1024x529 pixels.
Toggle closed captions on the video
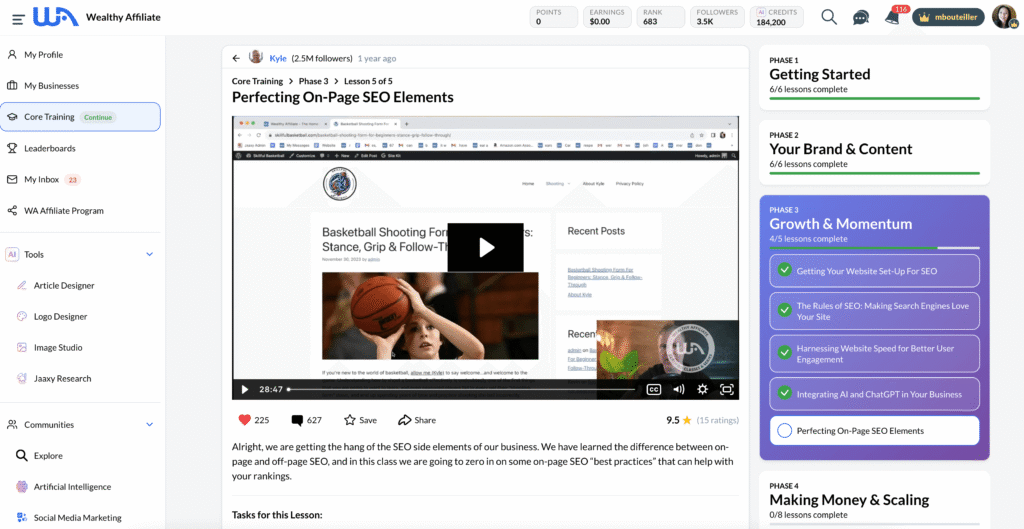(x=654, y=389)
